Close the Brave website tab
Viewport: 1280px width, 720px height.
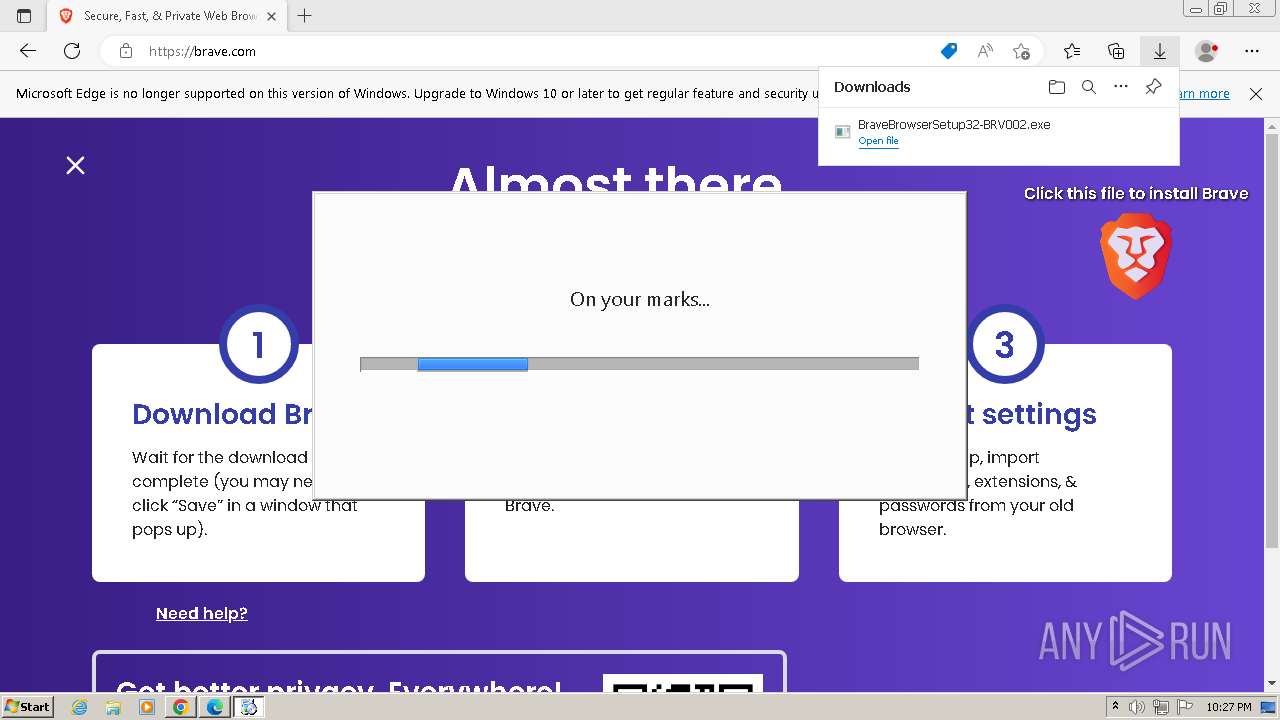(x=272, y=16)
